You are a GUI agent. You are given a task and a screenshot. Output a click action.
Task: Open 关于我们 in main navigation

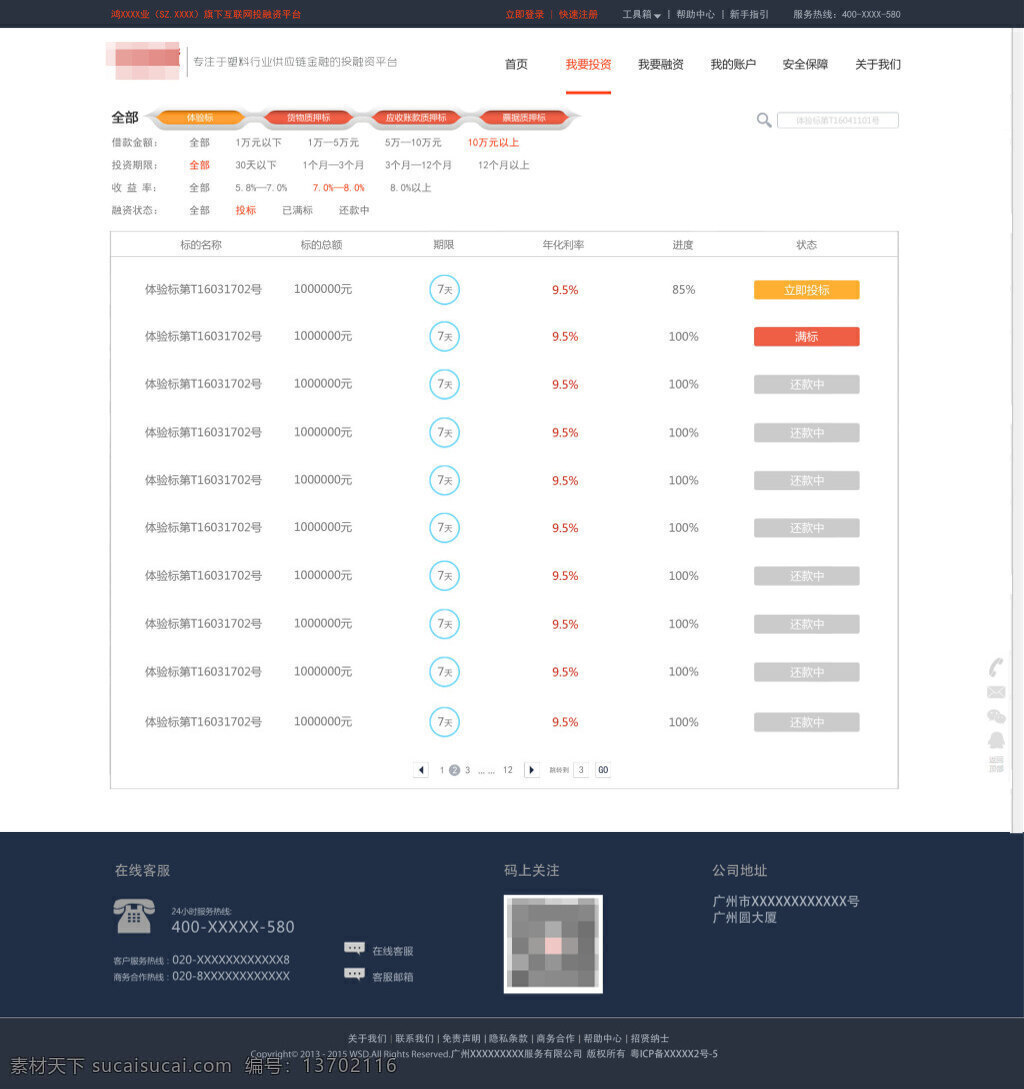(x=877, y=65)
